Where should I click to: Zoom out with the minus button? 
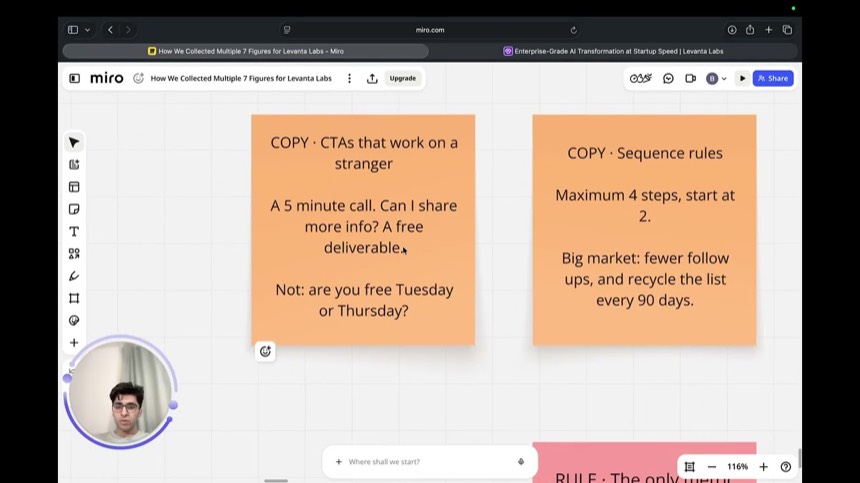click(712, 467)
